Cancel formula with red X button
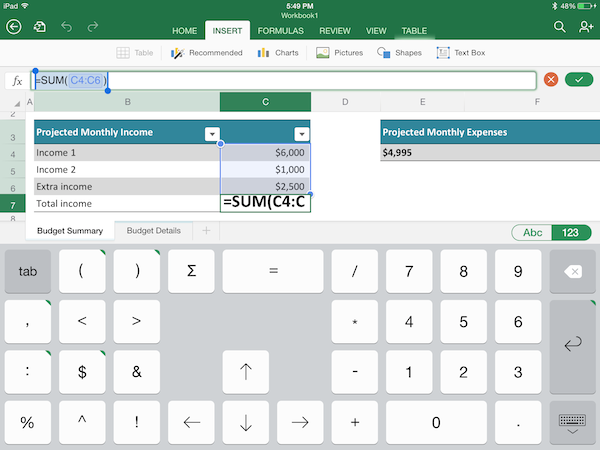600x450 pixels. point(551,80)
